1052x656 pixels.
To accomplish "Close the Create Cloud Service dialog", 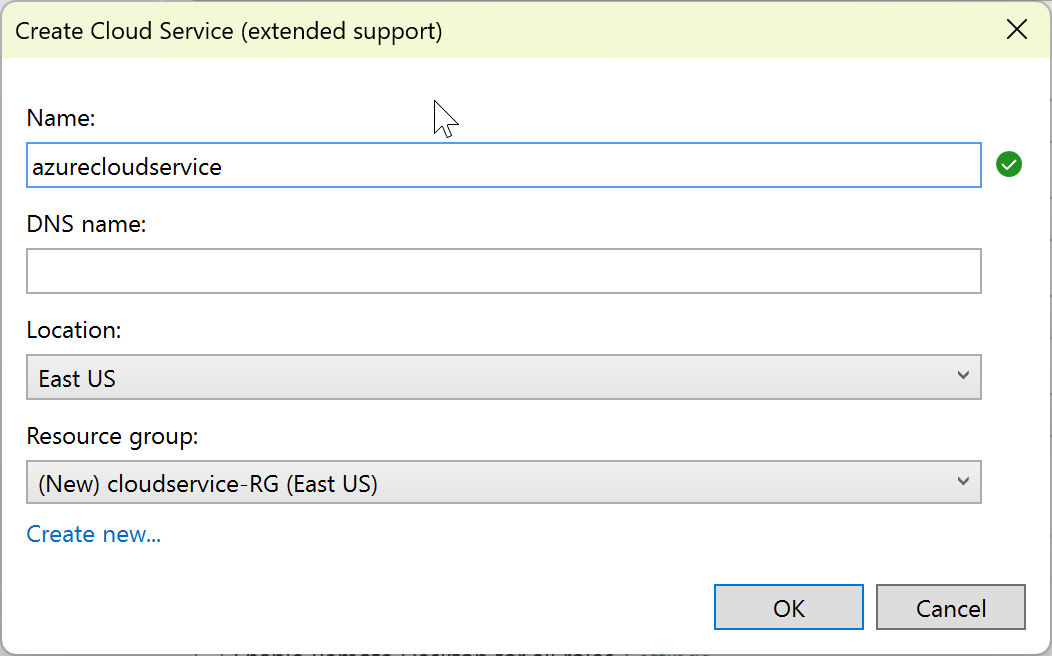I will pos(1017,30).
